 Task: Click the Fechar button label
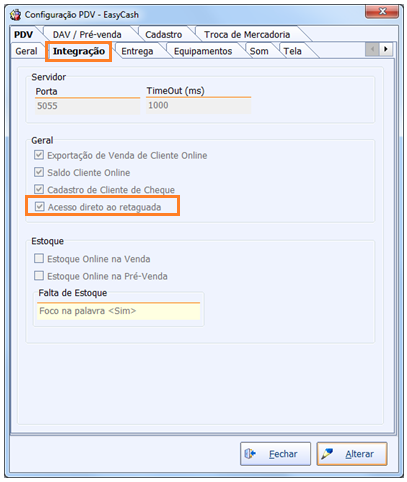[x=283, y=454]
